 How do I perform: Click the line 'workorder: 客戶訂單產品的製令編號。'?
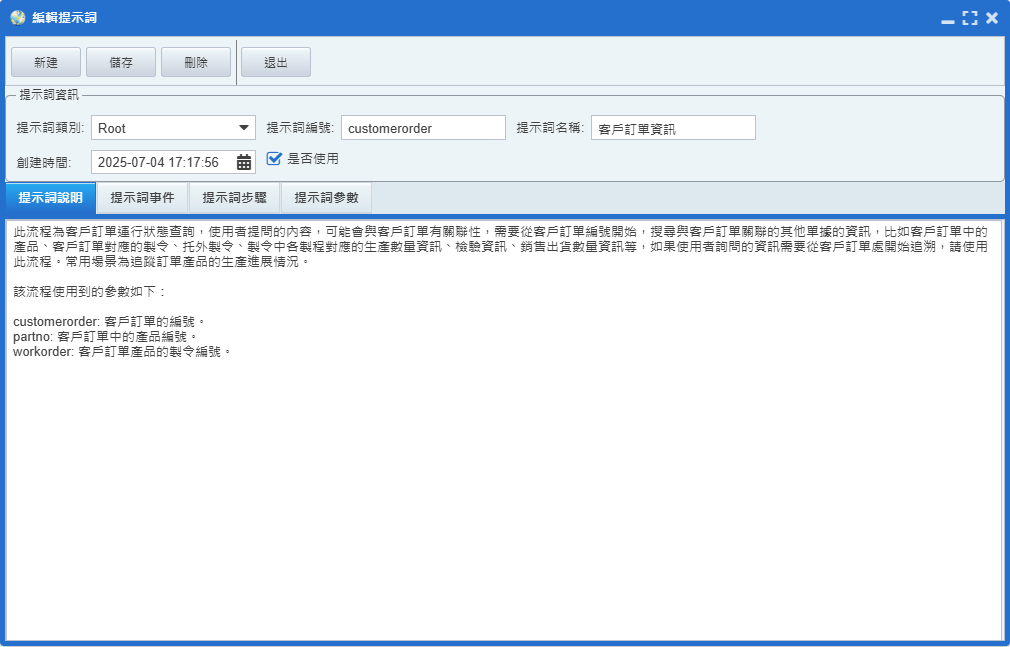click(122, 351)
